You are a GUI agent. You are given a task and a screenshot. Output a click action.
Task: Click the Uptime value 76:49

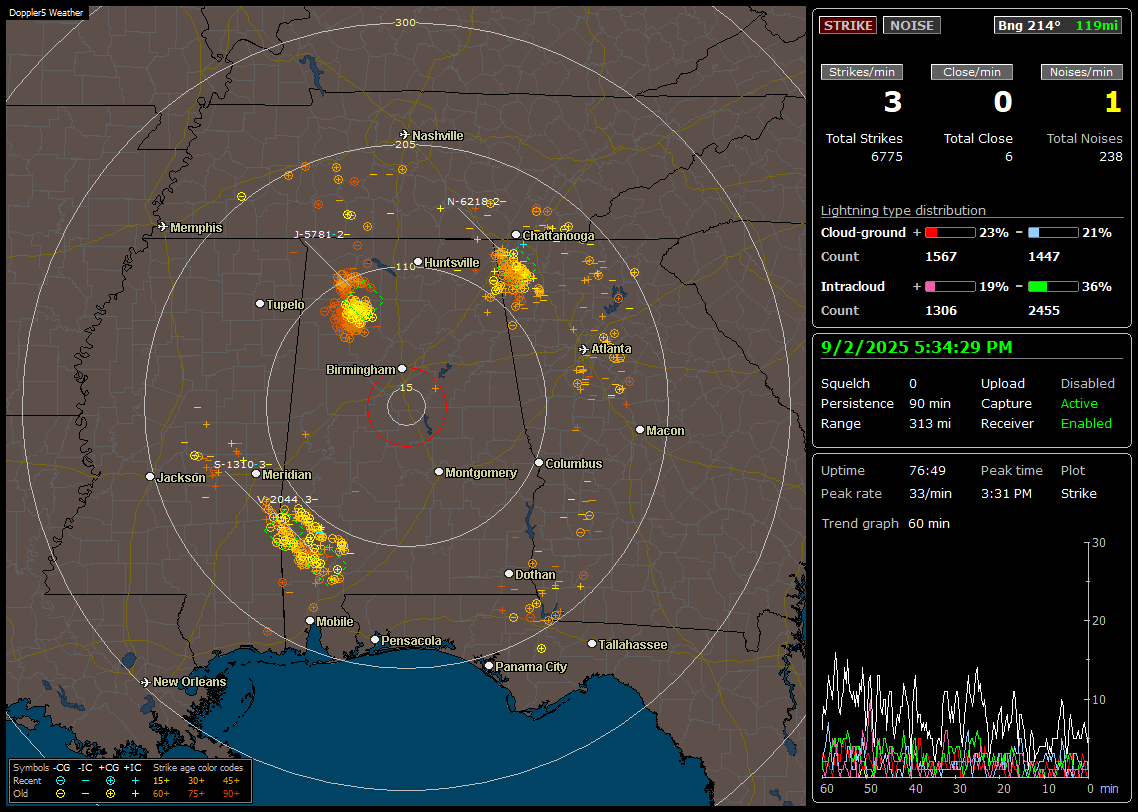click(x=927, y=471)
